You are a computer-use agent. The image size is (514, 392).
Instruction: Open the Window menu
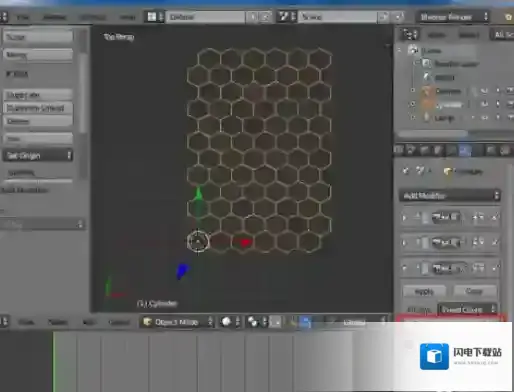point(93,17)
